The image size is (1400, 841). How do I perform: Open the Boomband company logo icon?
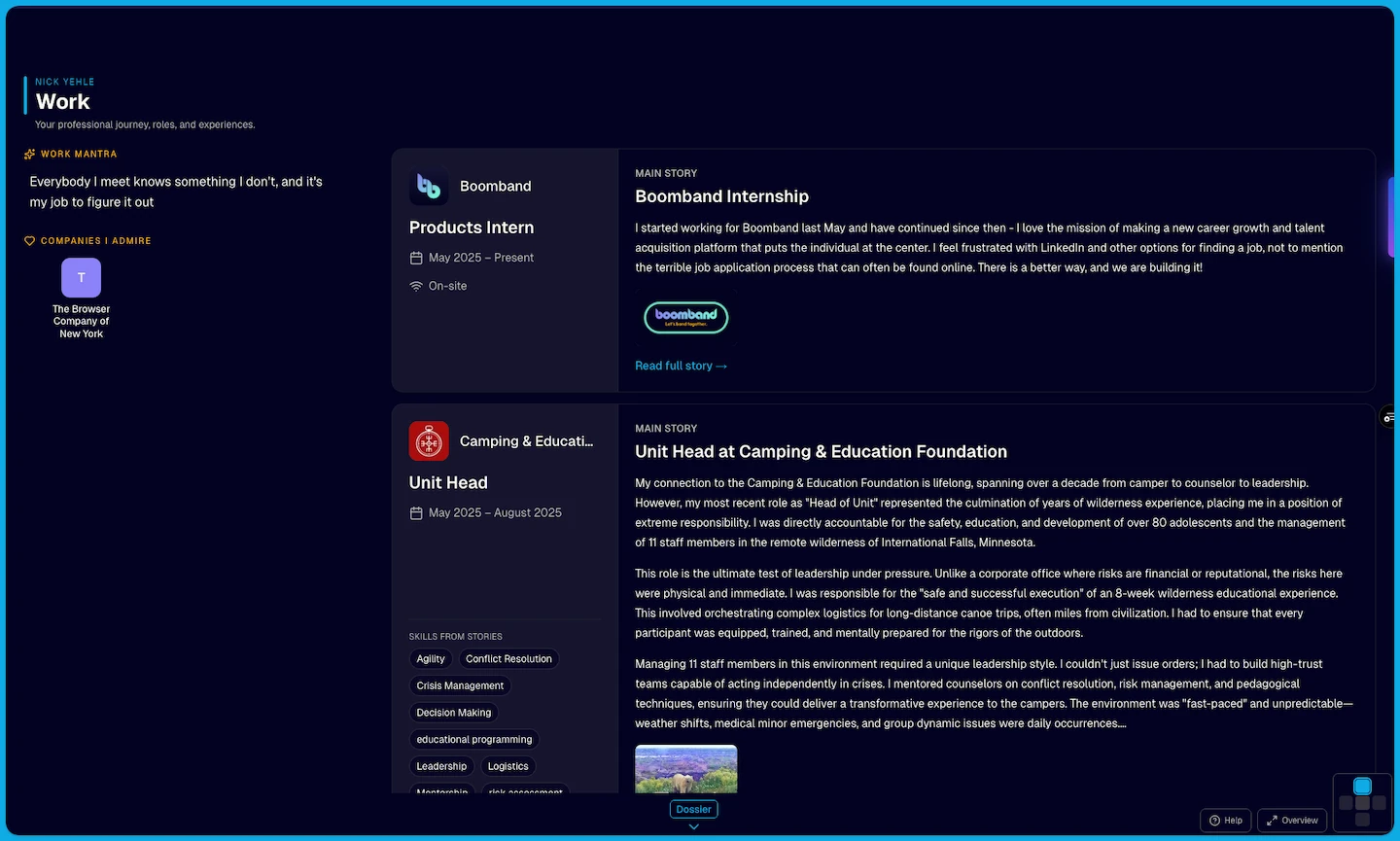429,186
